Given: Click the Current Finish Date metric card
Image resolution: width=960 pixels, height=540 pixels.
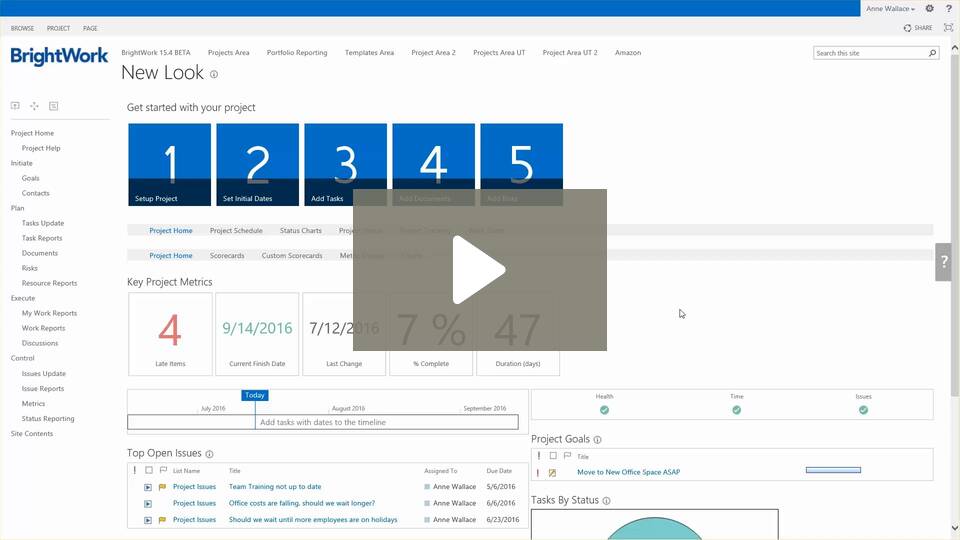Looking at the screenshot, I should point(257,334).
